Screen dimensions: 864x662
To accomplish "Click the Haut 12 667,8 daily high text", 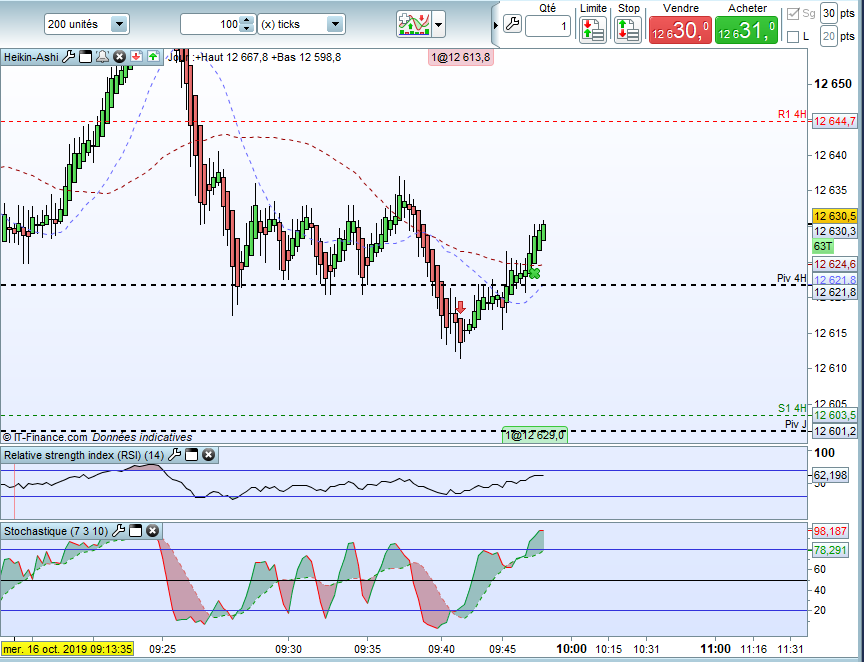I will [231, 57].
